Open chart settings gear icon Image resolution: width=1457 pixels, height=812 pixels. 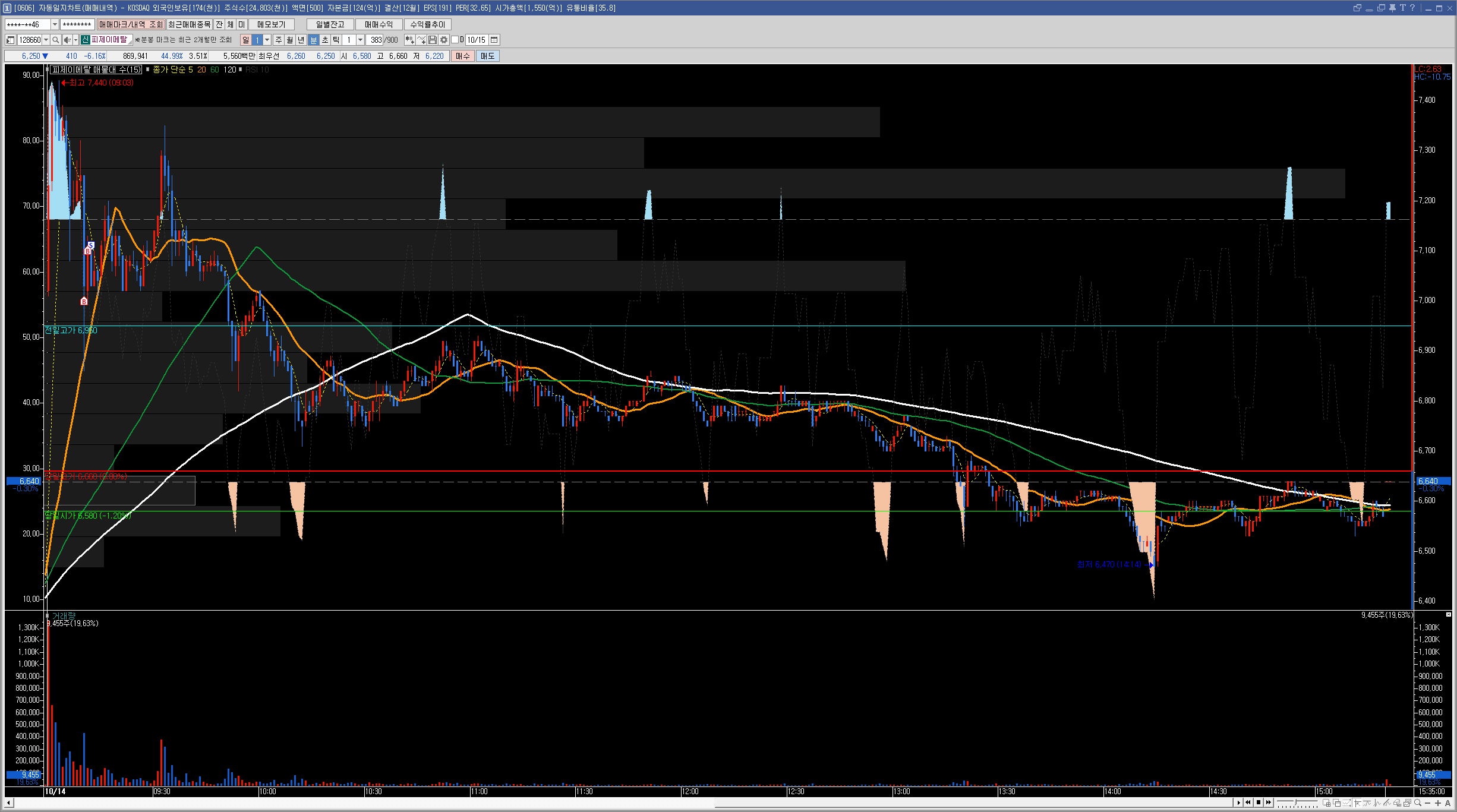444,40
